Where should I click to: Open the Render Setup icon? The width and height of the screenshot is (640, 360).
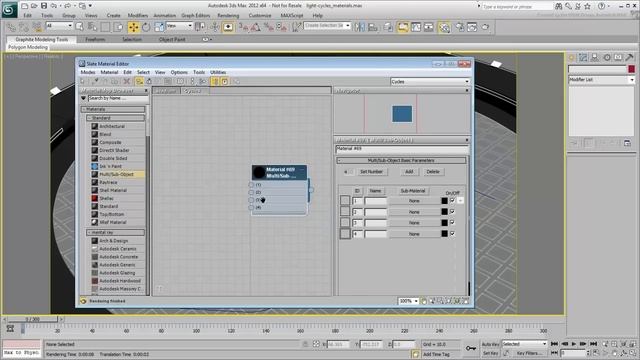[x=460, y=27]
